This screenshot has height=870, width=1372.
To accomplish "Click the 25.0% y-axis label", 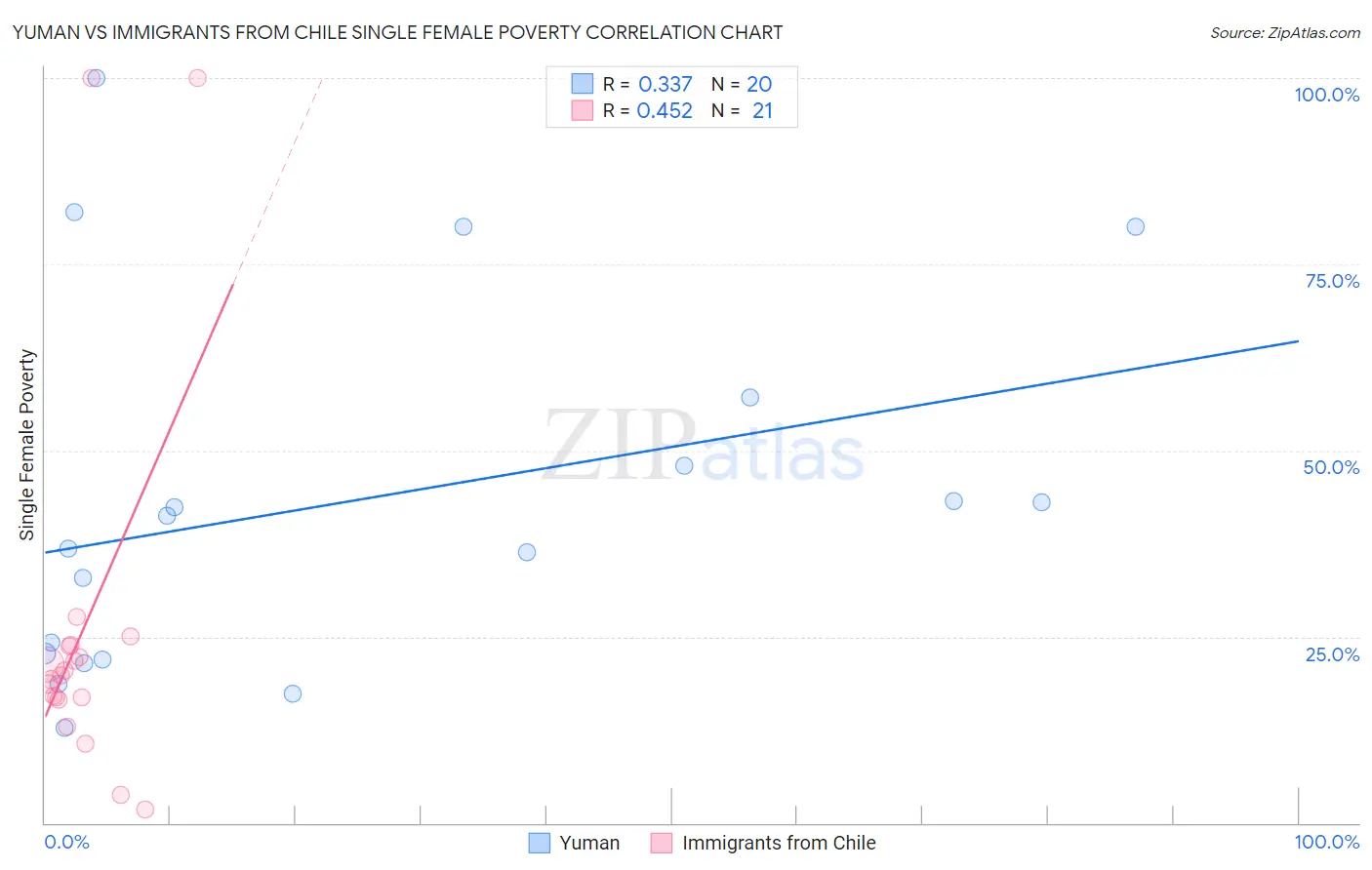I will [1332, 653].
